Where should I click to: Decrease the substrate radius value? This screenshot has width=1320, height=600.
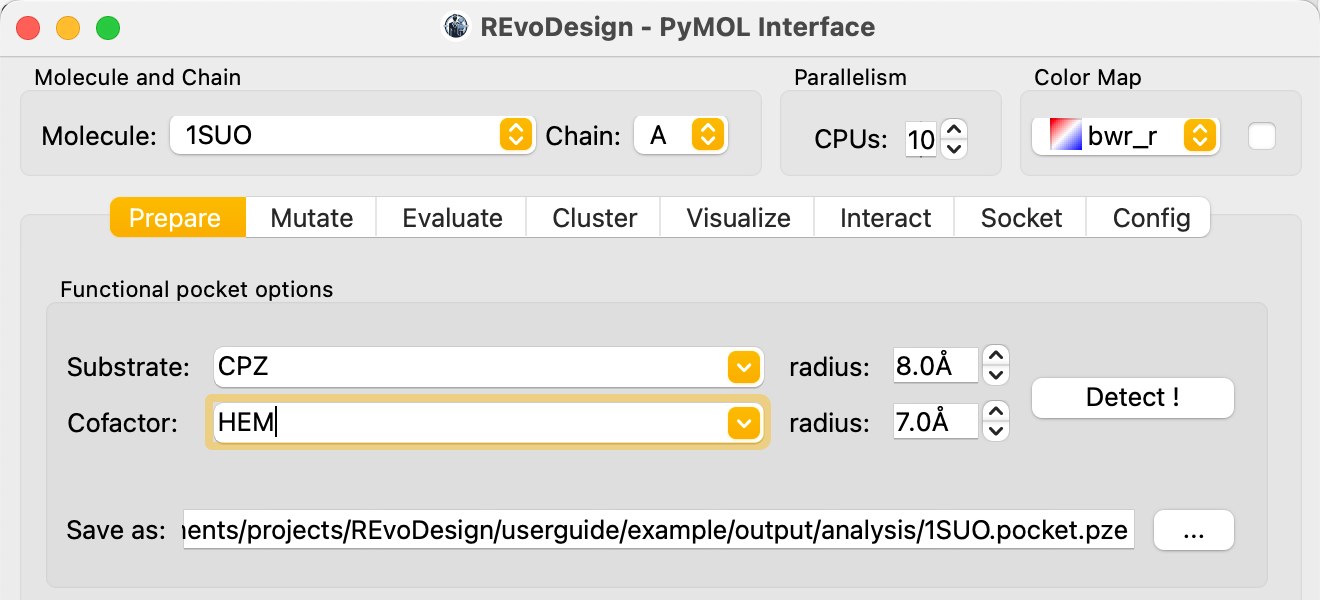click(x=995, y=376)
